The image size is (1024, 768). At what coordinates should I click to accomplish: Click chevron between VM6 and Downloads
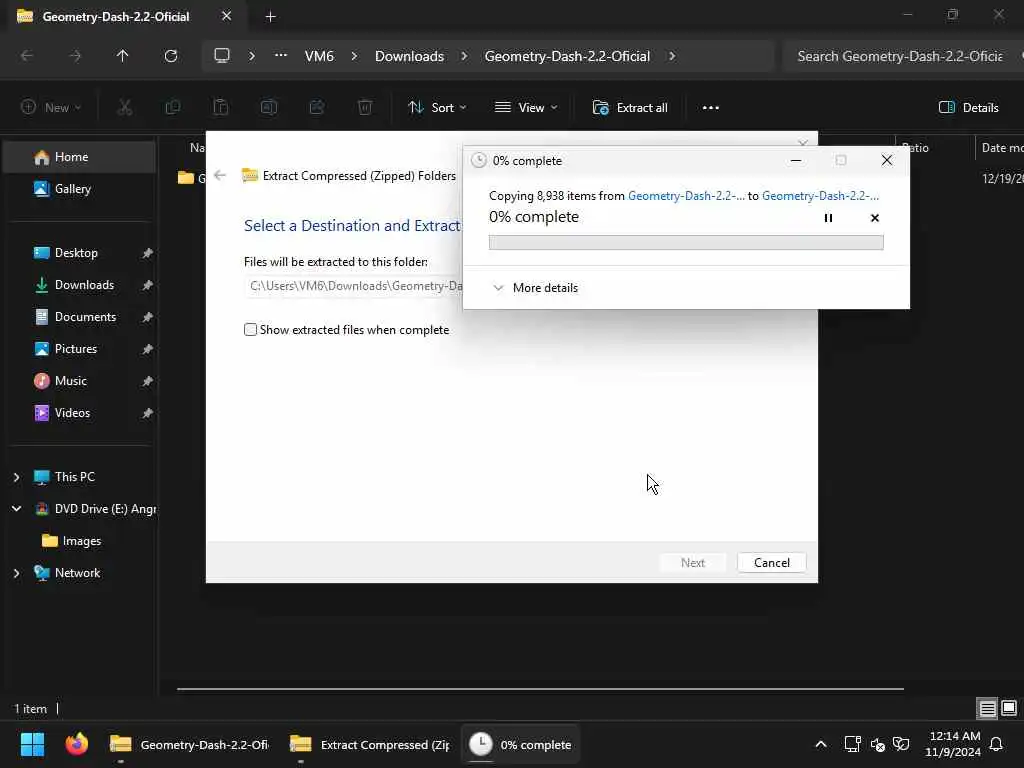click(x=354, y=56)
